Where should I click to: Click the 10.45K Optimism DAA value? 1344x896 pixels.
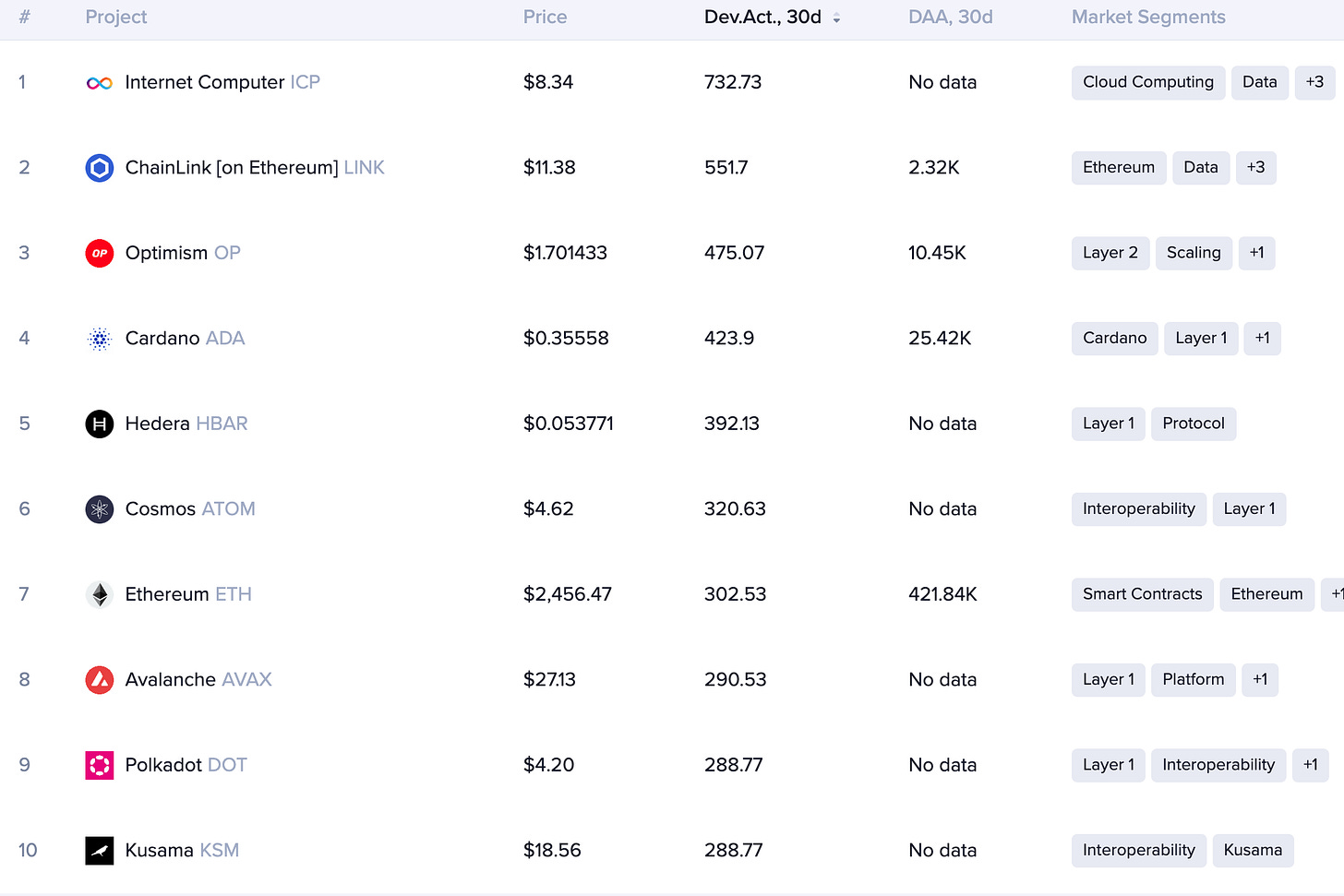click(x=937, y=253)
